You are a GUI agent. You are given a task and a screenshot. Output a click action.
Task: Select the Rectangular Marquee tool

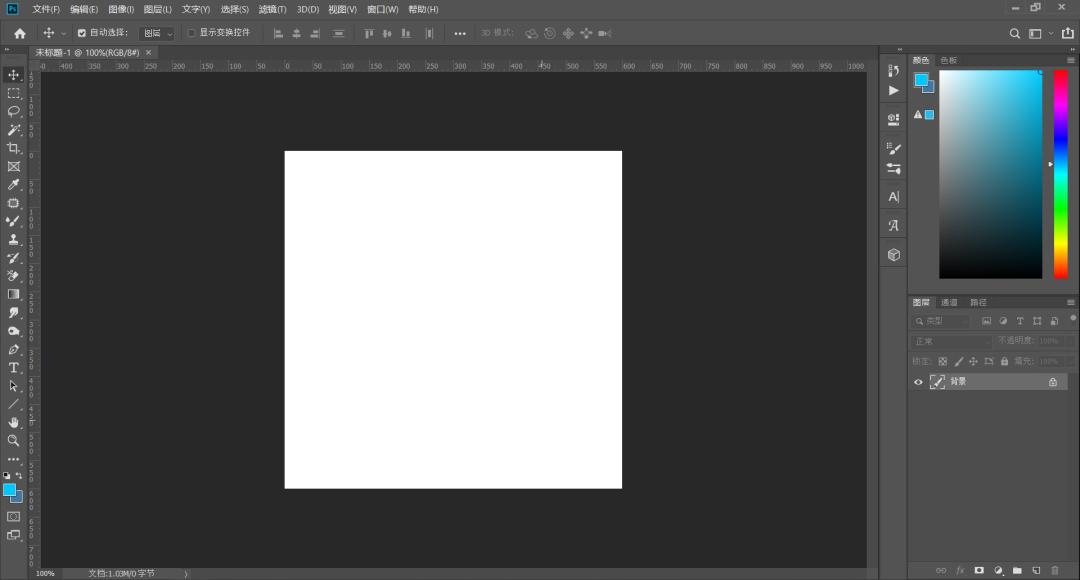[13, 93]
